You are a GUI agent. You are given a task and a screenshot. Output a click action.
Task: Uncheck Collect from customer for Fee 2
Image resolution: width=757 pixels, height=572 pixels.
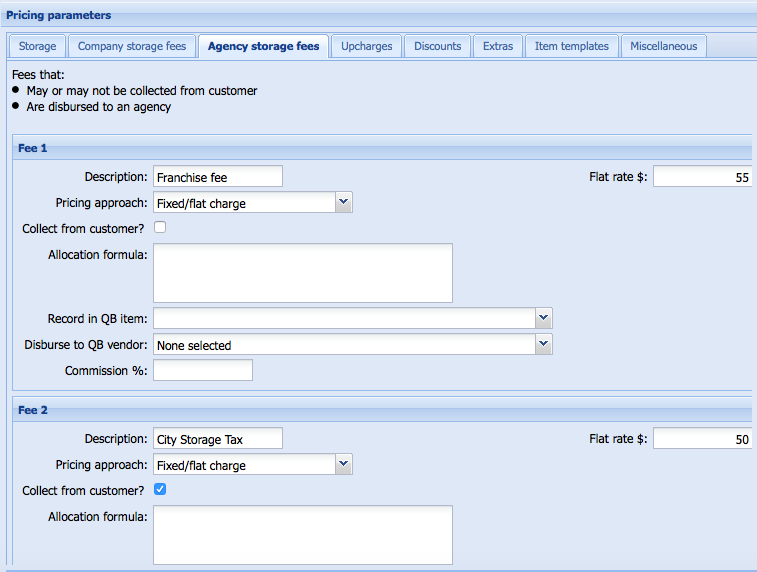click(x=160, y=490)
